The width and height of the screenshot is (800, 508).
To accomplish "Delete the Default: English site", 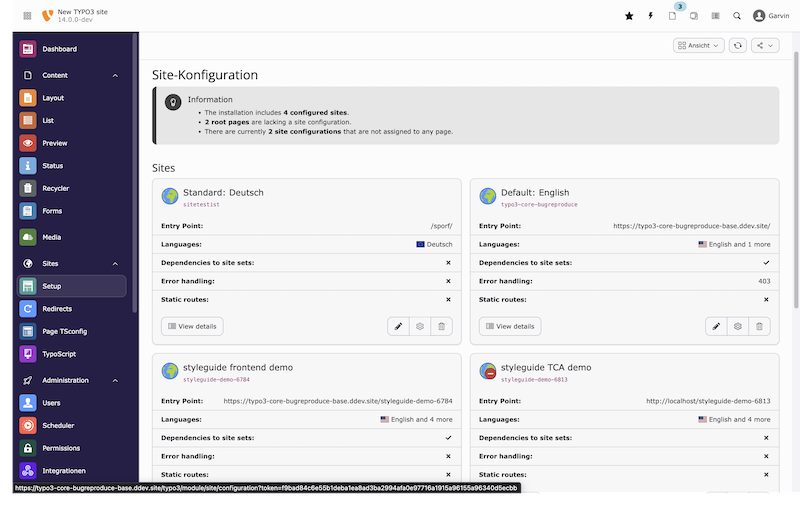I will tap(760, 326).
